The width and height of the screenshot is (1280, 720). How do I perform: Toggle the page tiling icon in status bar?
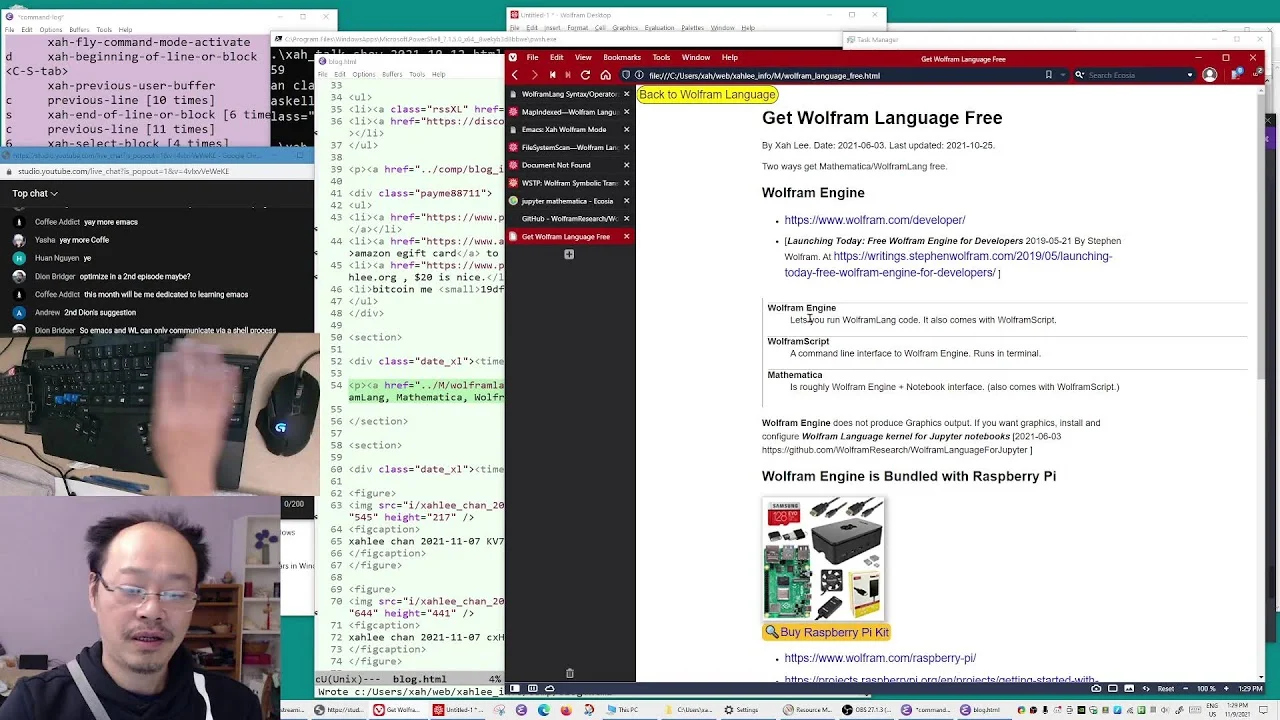[x=1112, y=688]
